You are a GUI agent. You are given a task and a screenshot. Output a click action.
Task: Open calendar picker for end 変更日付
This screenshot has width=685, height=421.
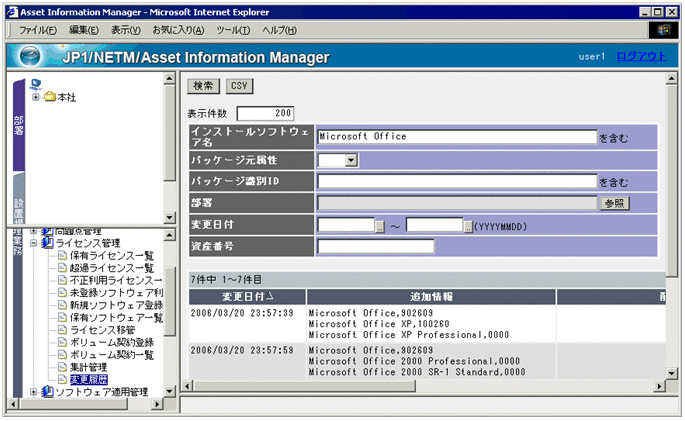point(469,226)
